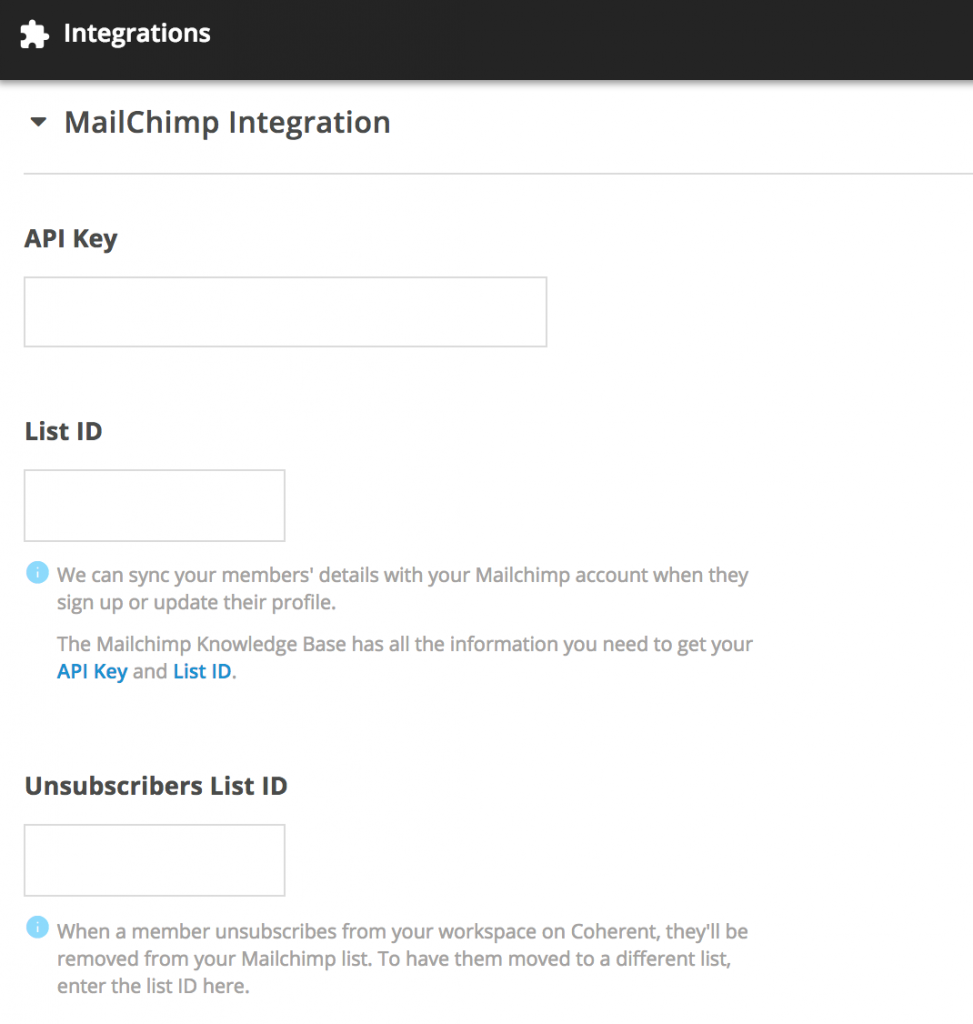Click the info icon beside the unsubscribe note
Image resolution: width=973 pixels, height=1024 pixels.
pyautogui.click(x=37, y=927)
